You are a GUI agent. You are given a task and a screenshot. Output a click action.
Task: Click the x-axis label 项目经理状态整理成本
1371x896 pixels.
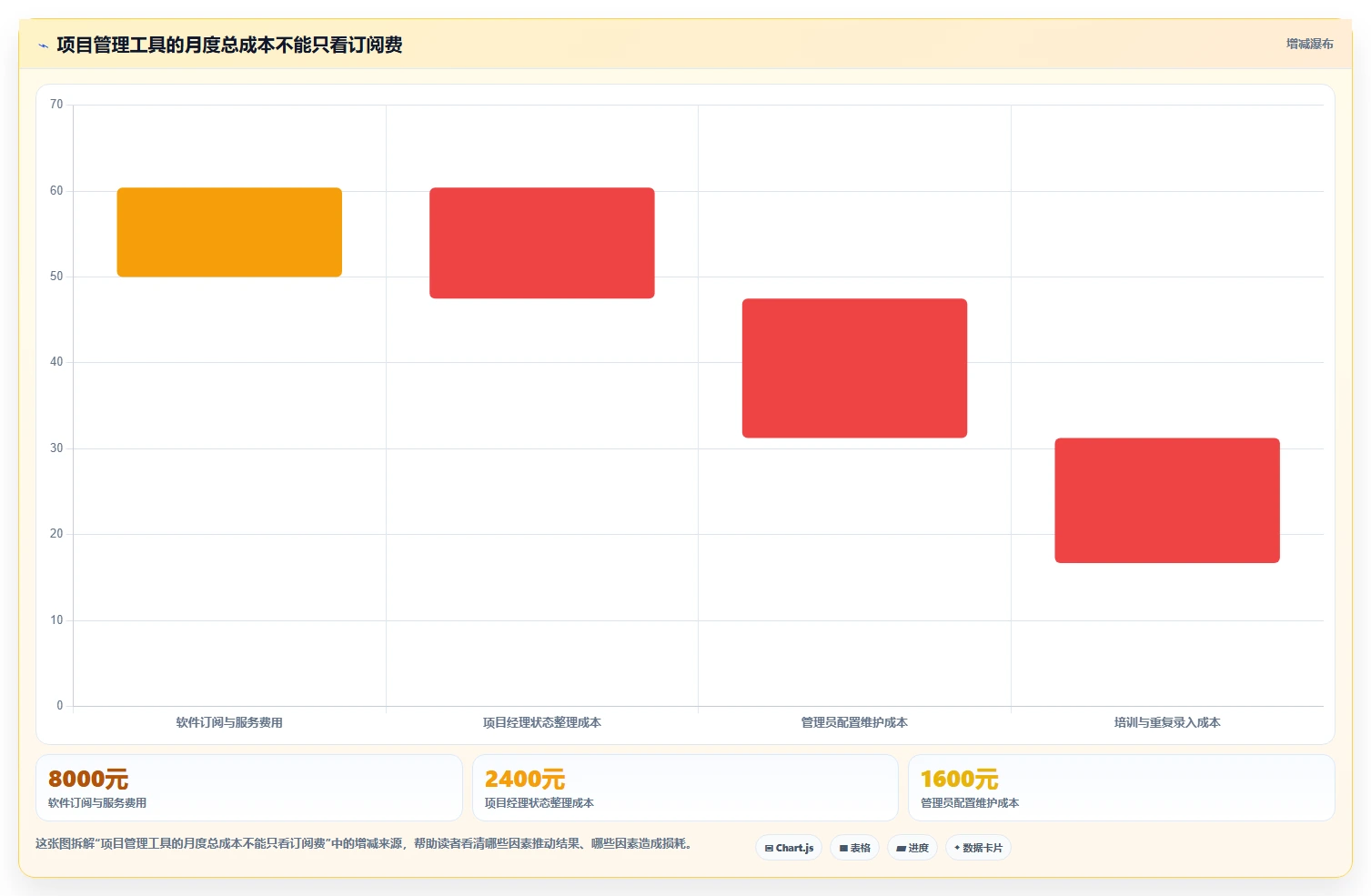pos(542,722)
